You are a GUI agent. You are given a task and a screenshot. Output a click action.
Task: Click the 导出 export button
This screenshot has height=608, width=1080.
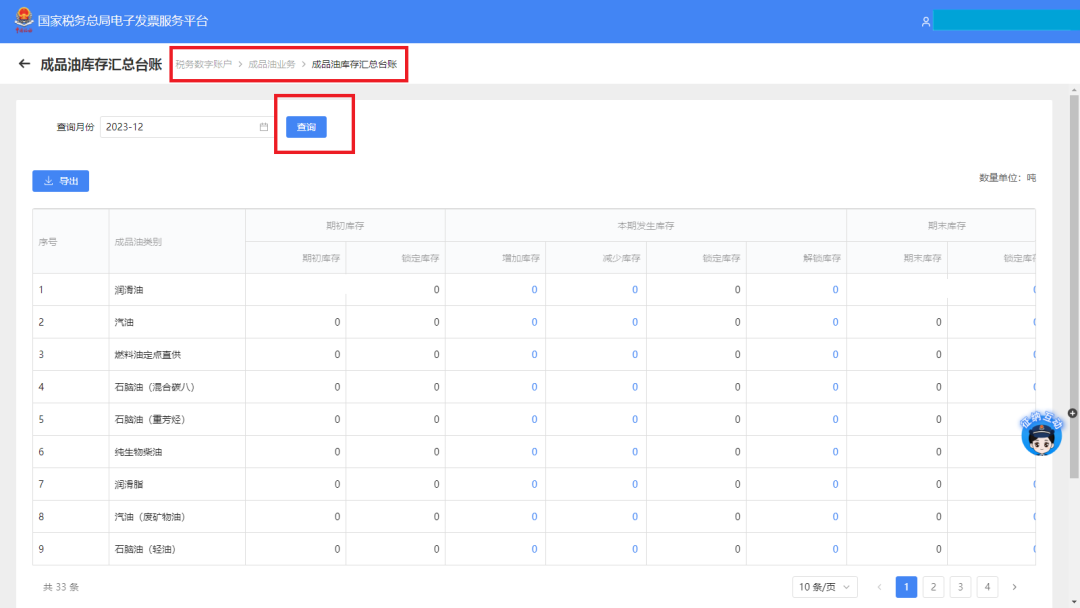tap(61, 181)
